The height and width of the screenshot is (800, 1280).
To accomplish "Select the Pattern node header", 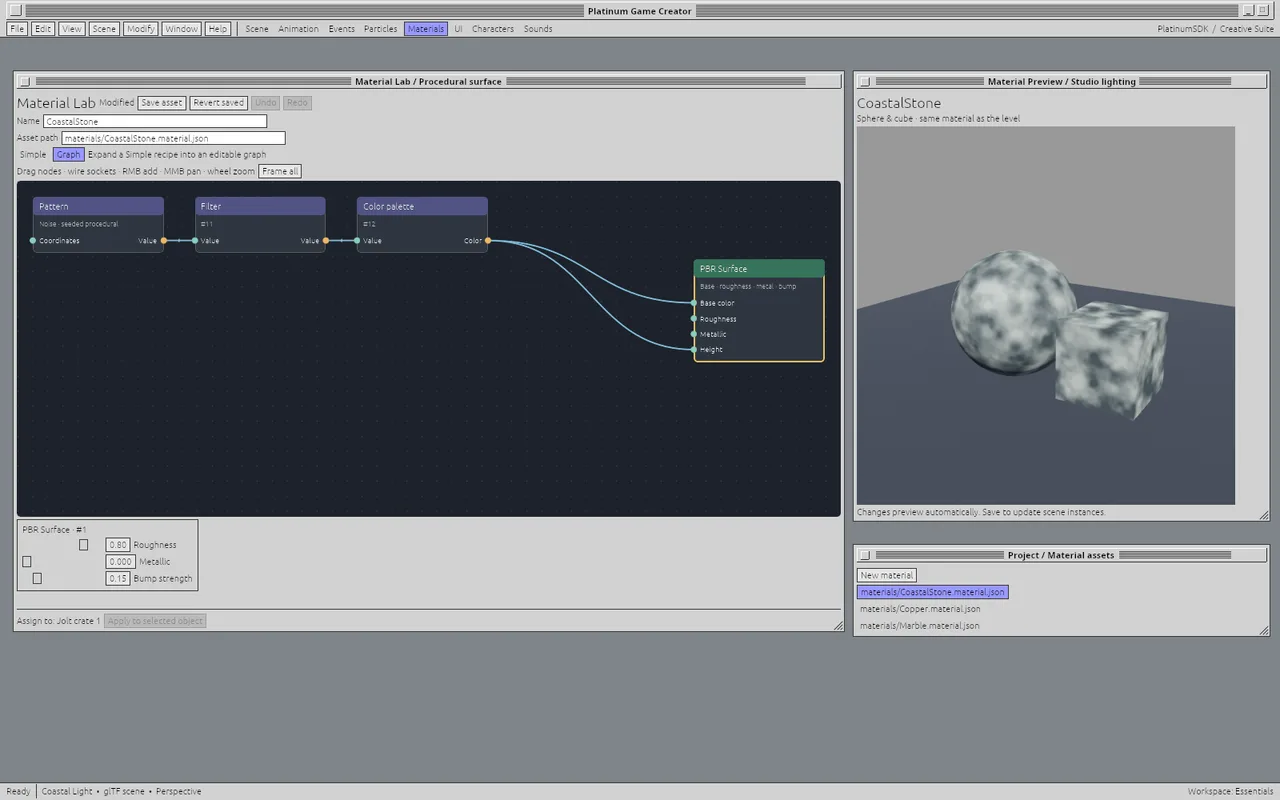I will pyautogui.click(x=99, y=206).
